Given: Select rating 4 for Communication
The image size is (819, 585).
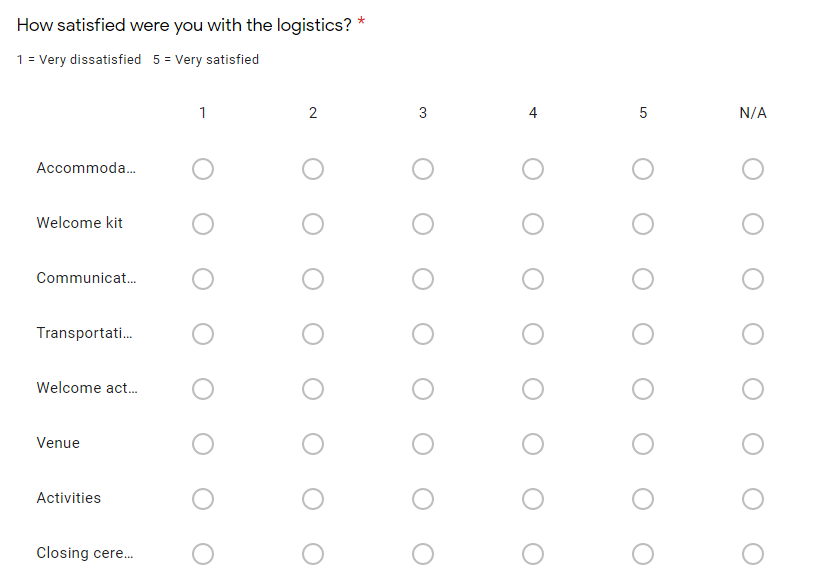Looking at the screenshot, I should (x=533, y=279).
